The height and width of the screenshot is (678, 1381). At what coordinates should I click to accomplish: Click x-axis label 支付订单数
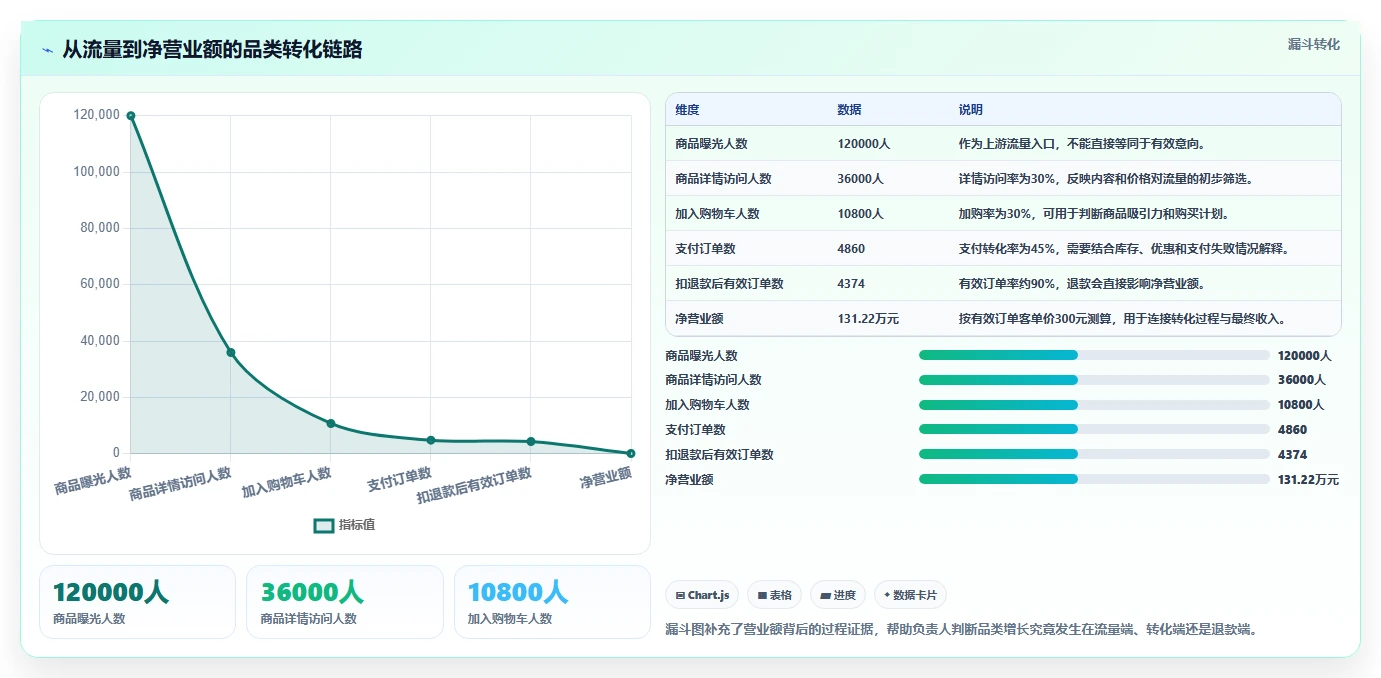pos(399,480)
